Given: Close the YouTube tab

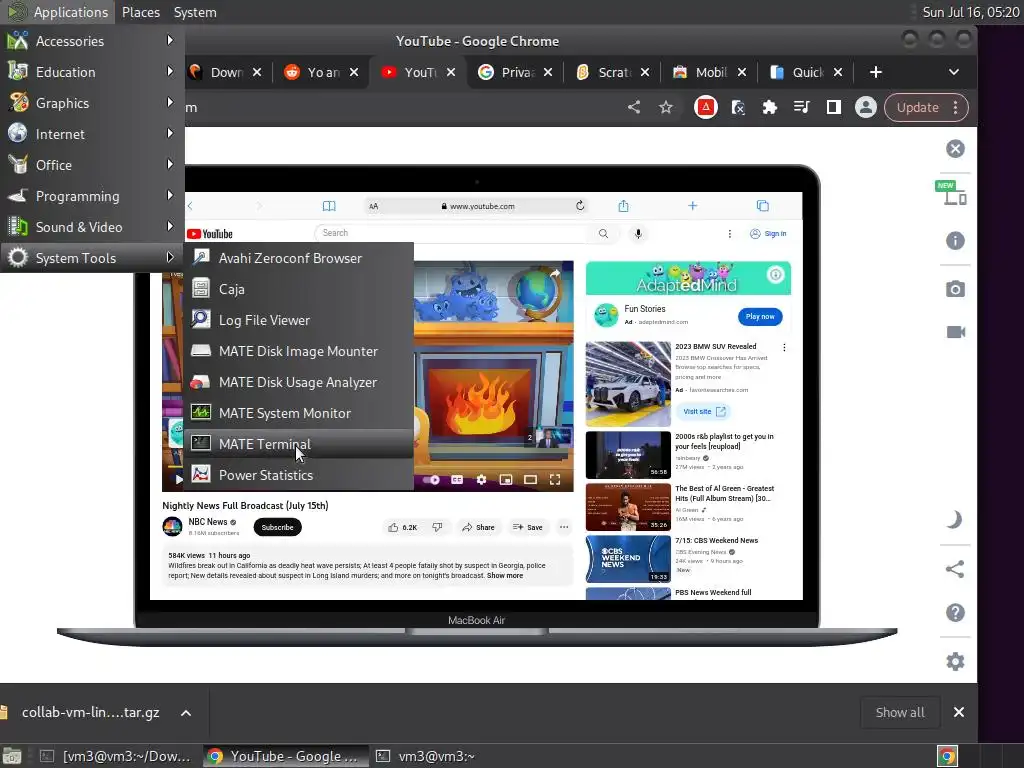Looking at the screenshot, I should pyautogui.click(x=451, y=72).
